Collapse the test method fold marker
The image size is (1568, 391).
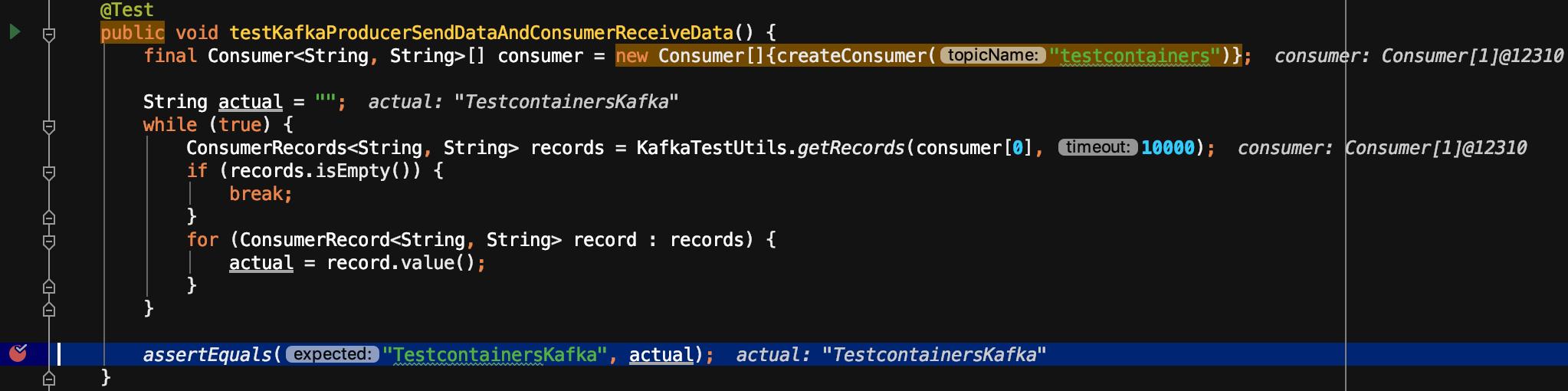click(x=48, y=34)
